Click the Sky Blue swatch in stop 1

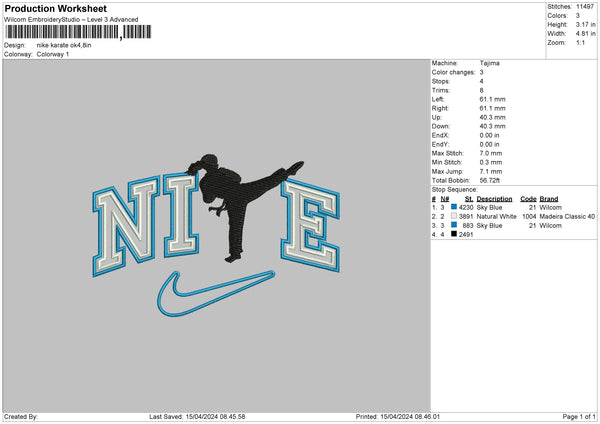454,207
